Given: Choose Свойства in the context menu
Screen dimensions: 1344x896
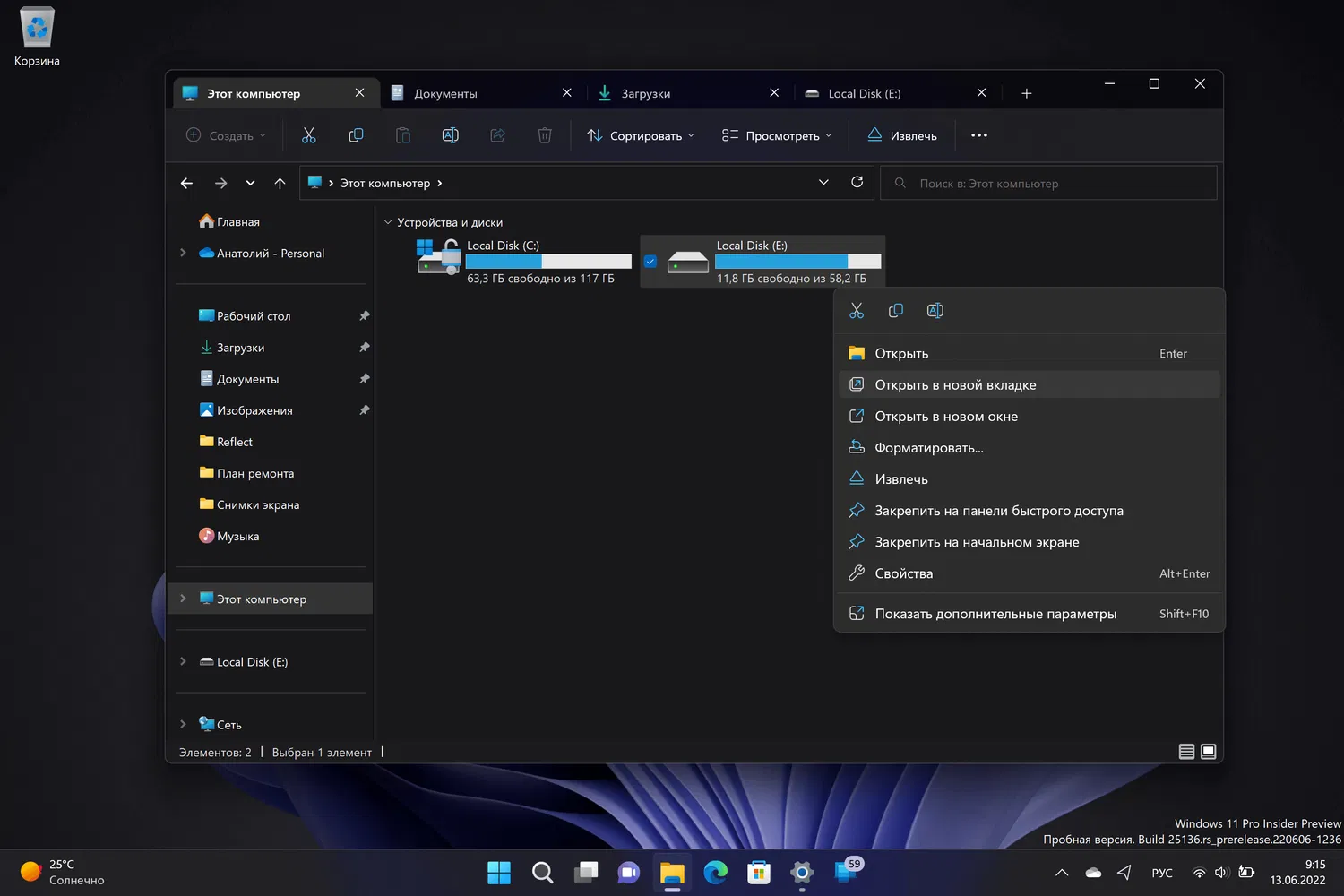Looking at the screenshot, I should [x=903, y=573].
